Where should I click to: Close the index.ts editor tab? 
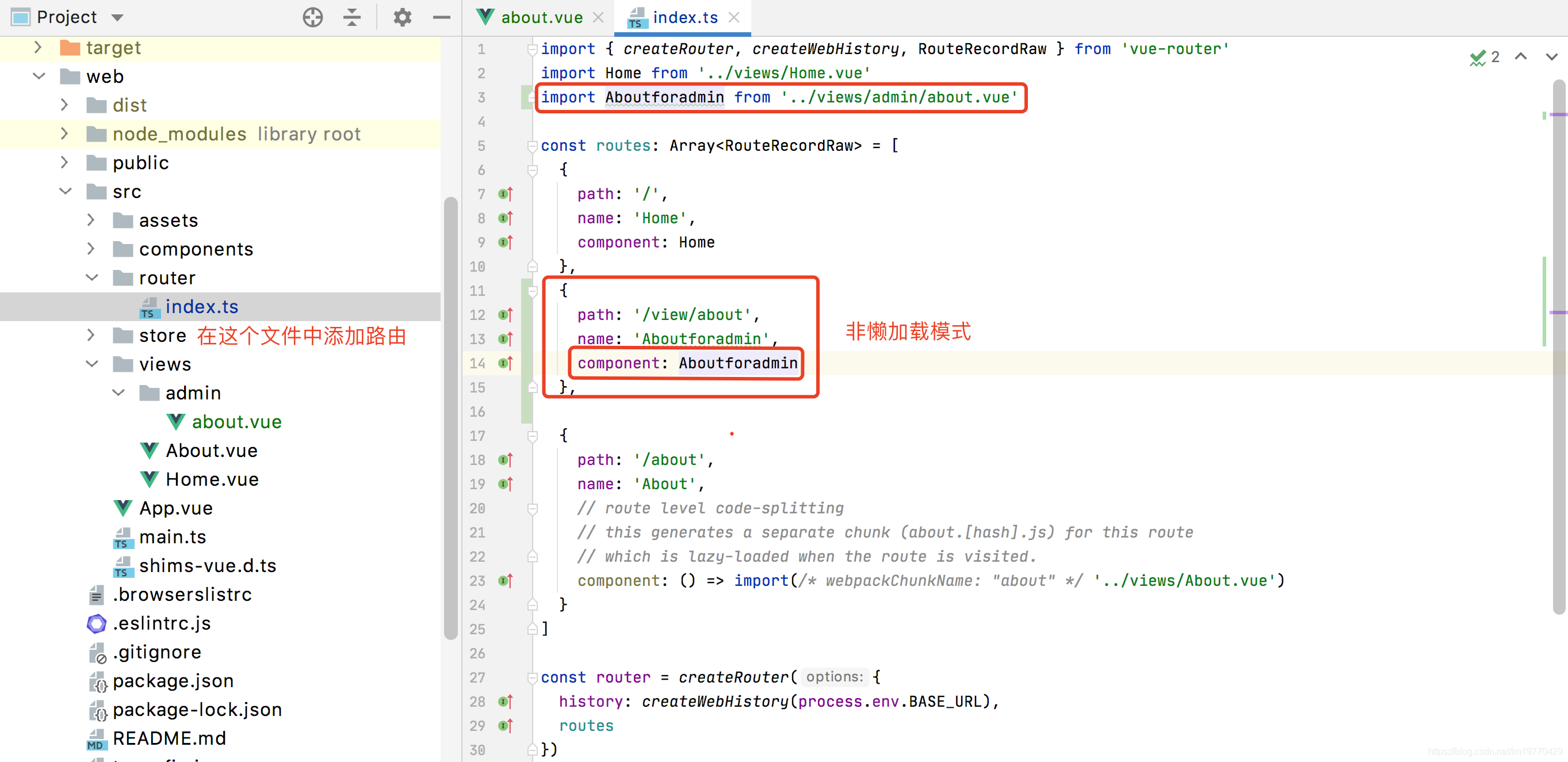coord(735,17)
